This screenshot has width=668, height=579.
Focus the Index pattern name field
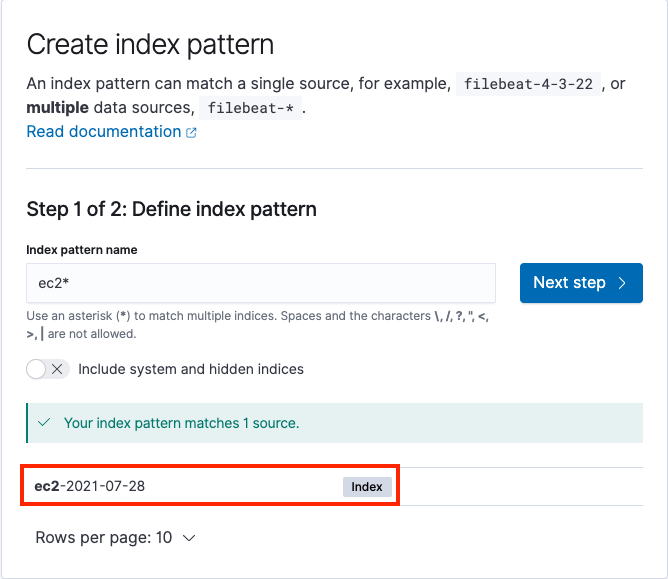click(261, 283)
